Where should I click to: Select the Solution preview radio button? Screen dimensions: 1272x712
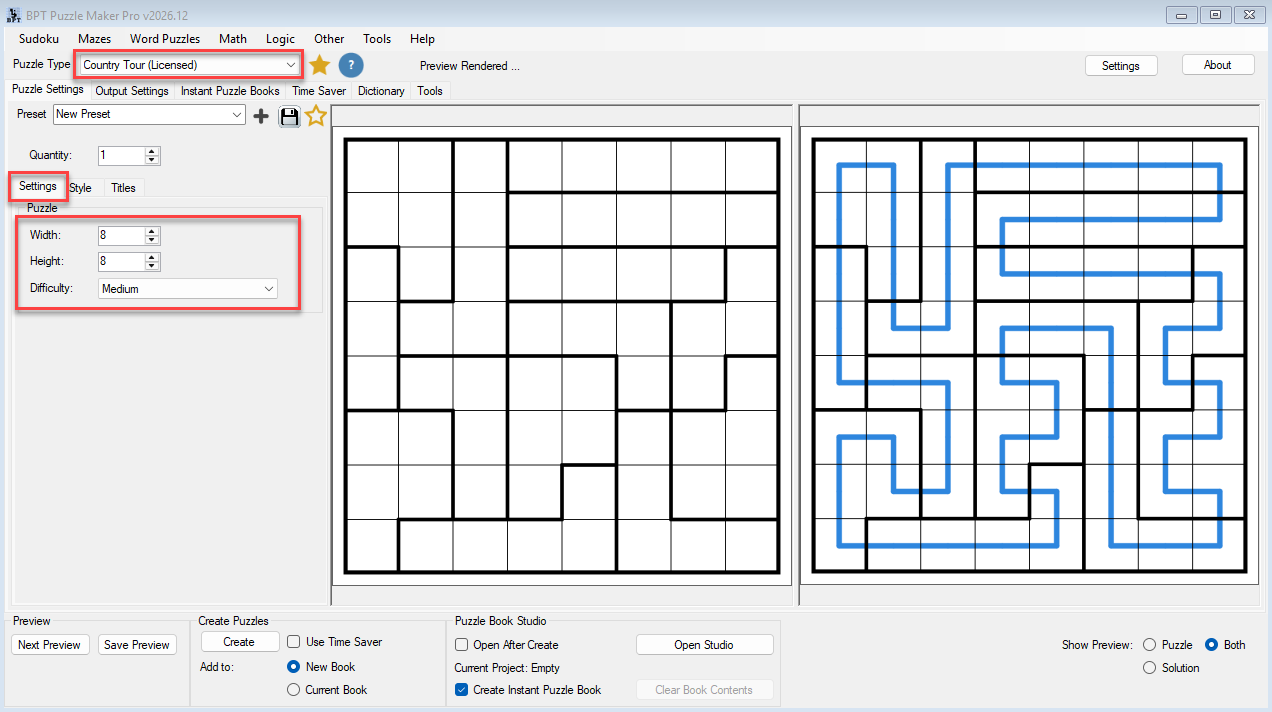(1149, 668)
